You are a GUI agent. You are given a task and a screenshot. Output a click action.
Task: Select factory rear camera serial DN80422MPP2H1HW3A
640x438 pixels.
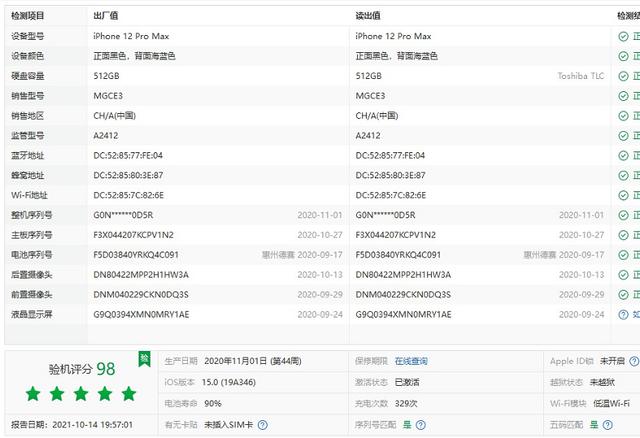pos(141,275)
